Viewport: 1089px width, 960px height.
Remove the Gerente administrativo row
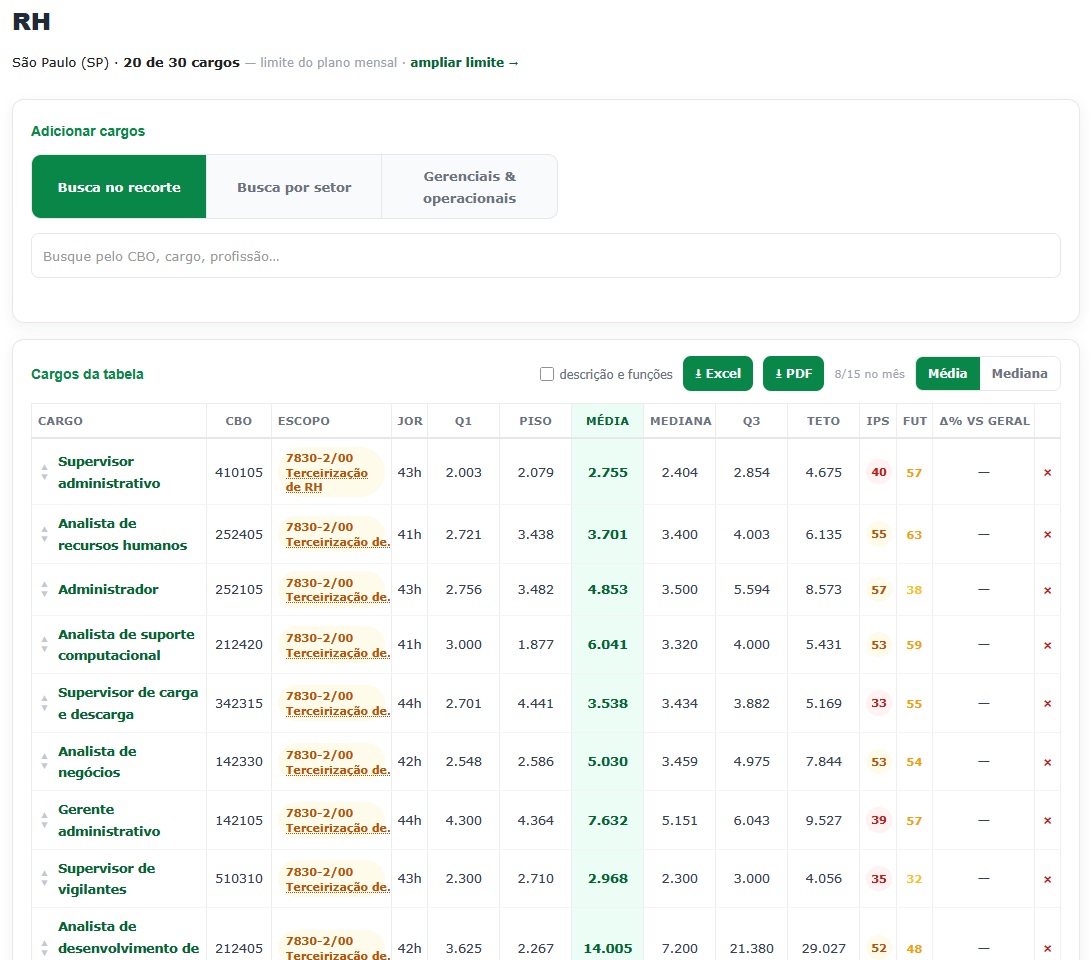(1047, 820)
